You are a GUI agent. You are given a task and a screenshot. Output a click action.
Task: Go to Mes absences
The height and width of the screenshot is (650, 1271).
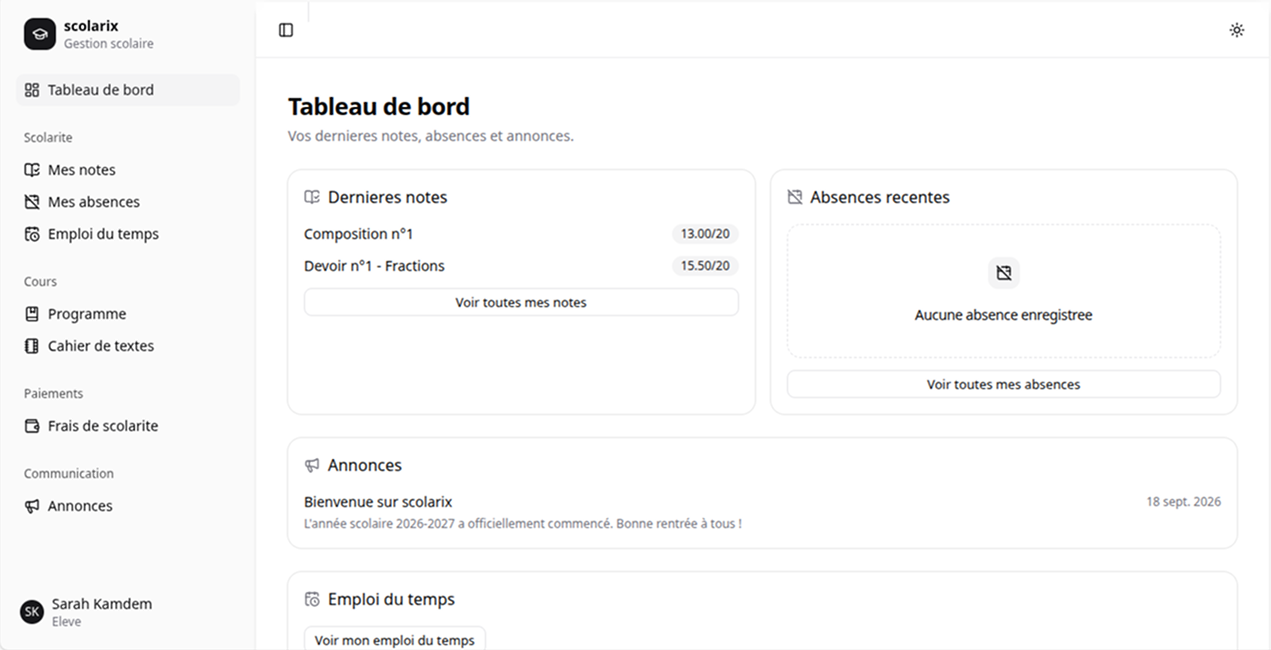coord(128,202)
